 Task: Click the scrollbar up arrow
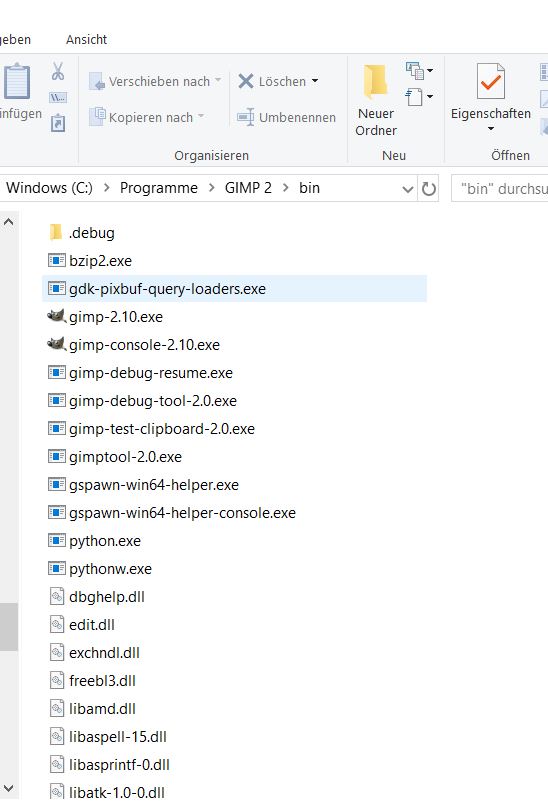[9, 222]
